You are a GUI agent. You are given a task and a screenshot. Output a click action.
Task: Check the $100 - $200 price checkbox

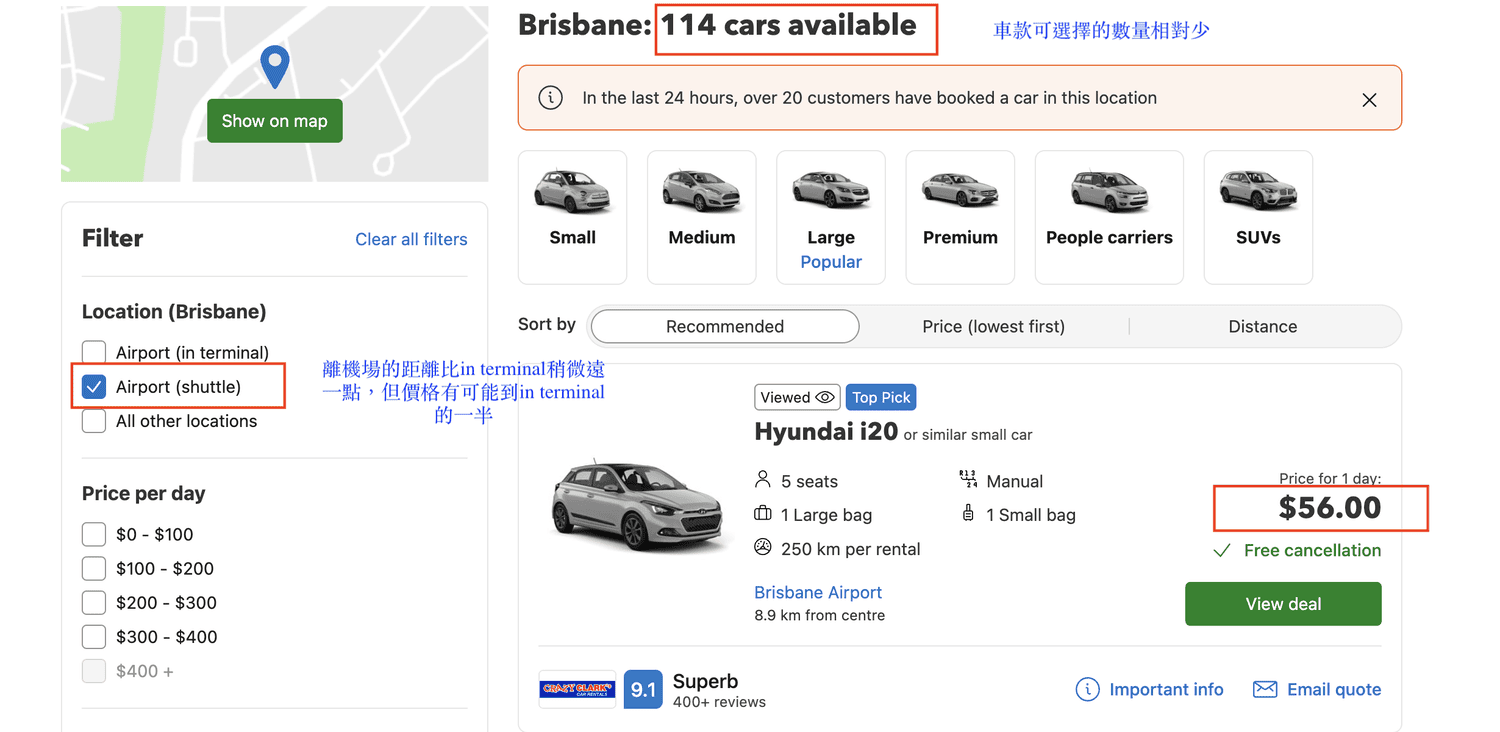click(94, 568)
